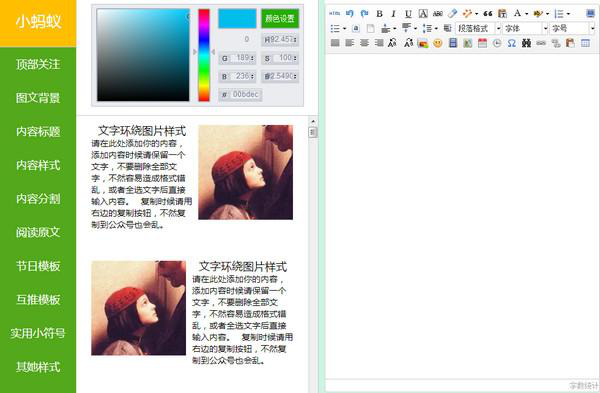This screenshot has width=600, height=393.
Task: Open the 内容分割 sidebar section
Action: (x=38, y=198)
